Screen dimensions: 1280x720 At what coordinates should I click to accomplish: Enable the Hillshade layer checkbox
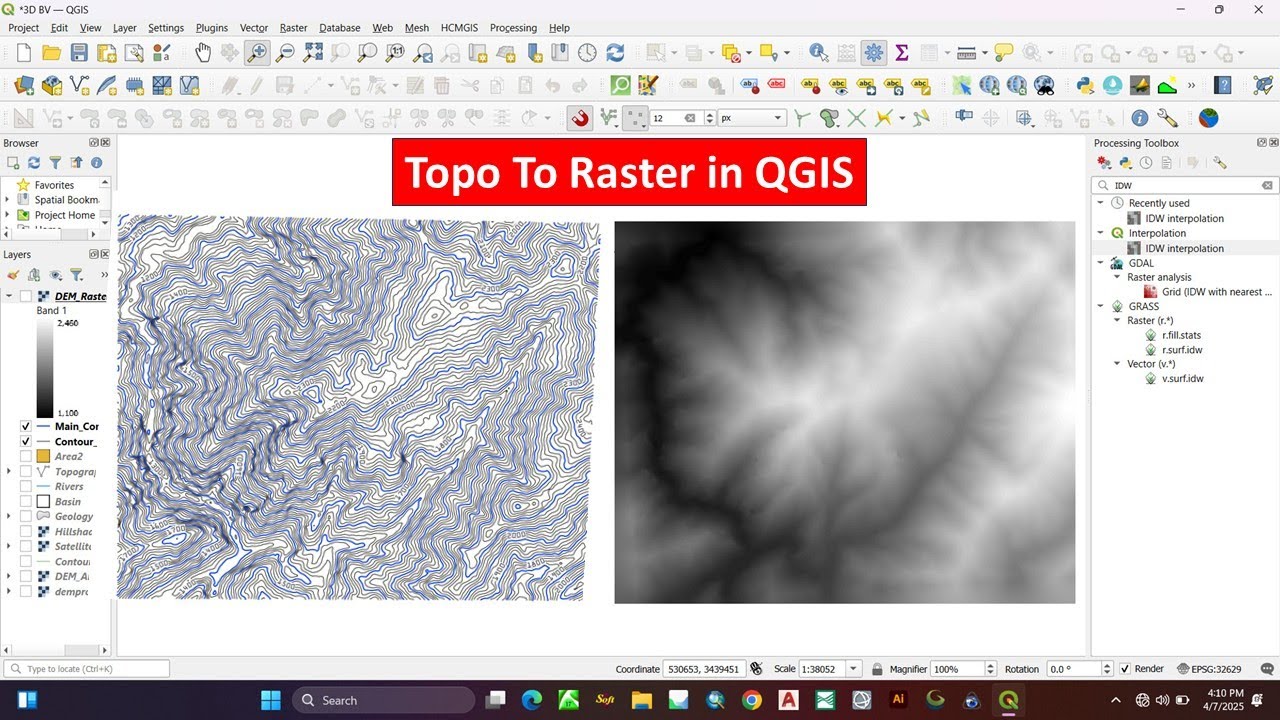pyautogui.click(x=25, y=531)
